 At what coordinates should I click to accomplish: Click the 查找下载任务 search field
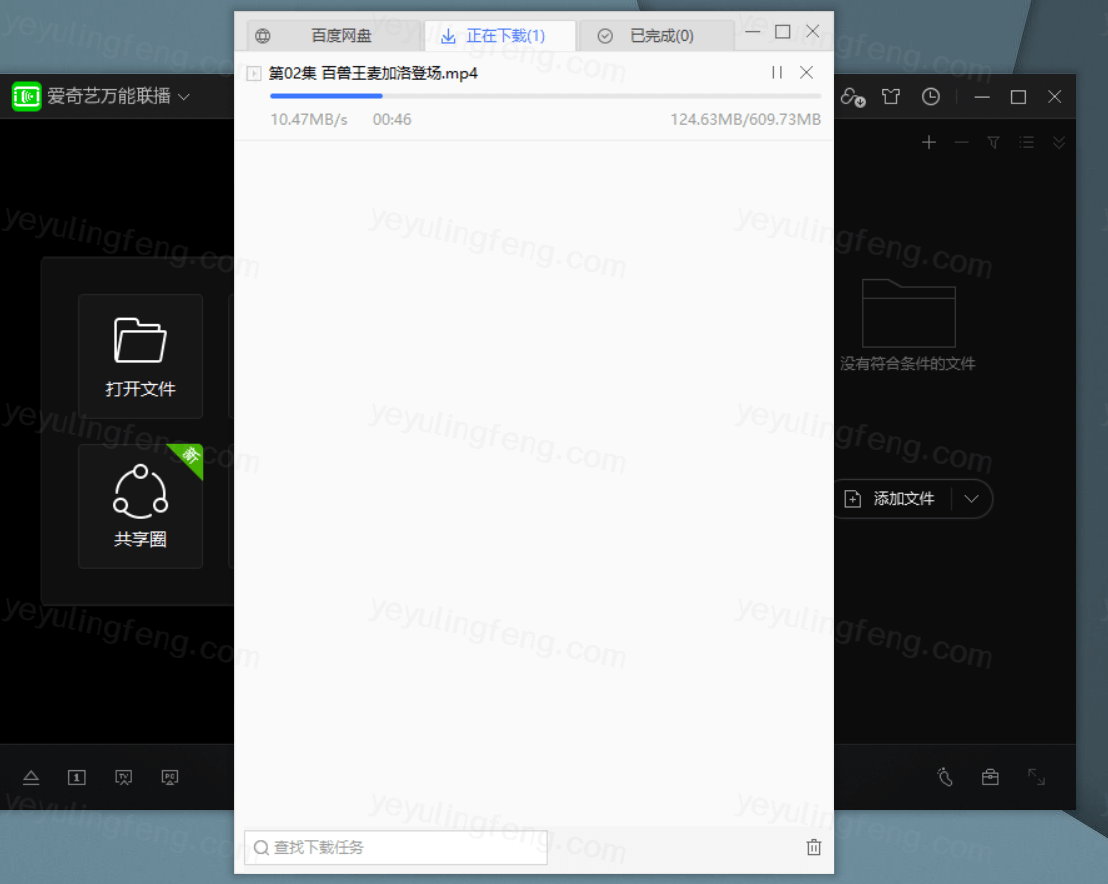(396, 847)
